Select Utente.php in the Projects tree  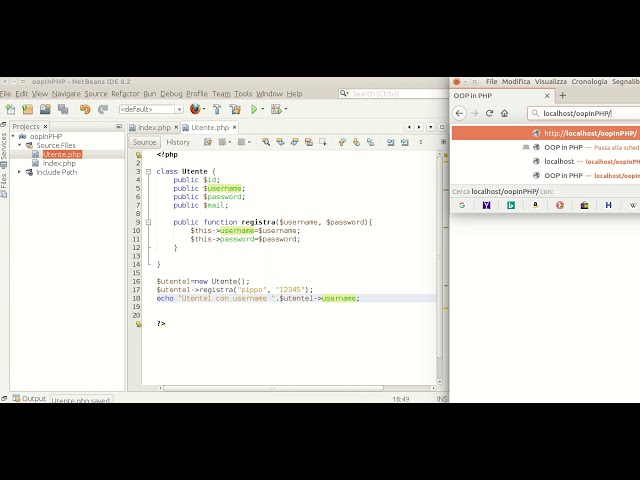62,154
